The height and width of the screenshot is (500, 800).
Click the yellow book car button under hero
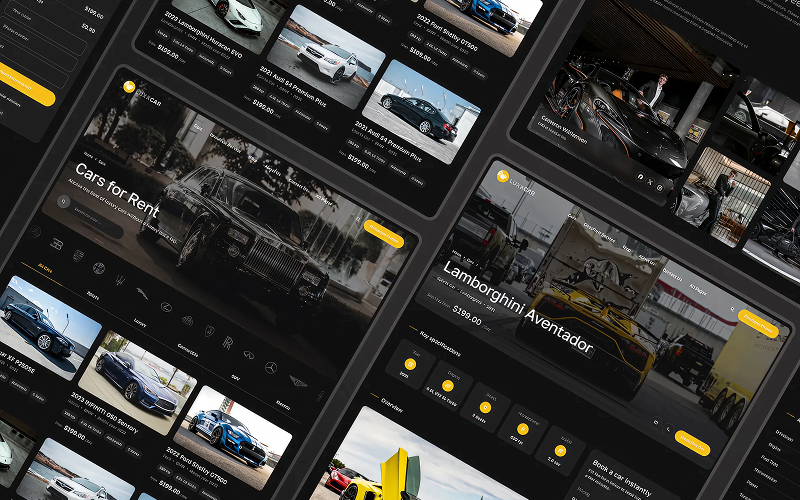(x=692, y=443)
